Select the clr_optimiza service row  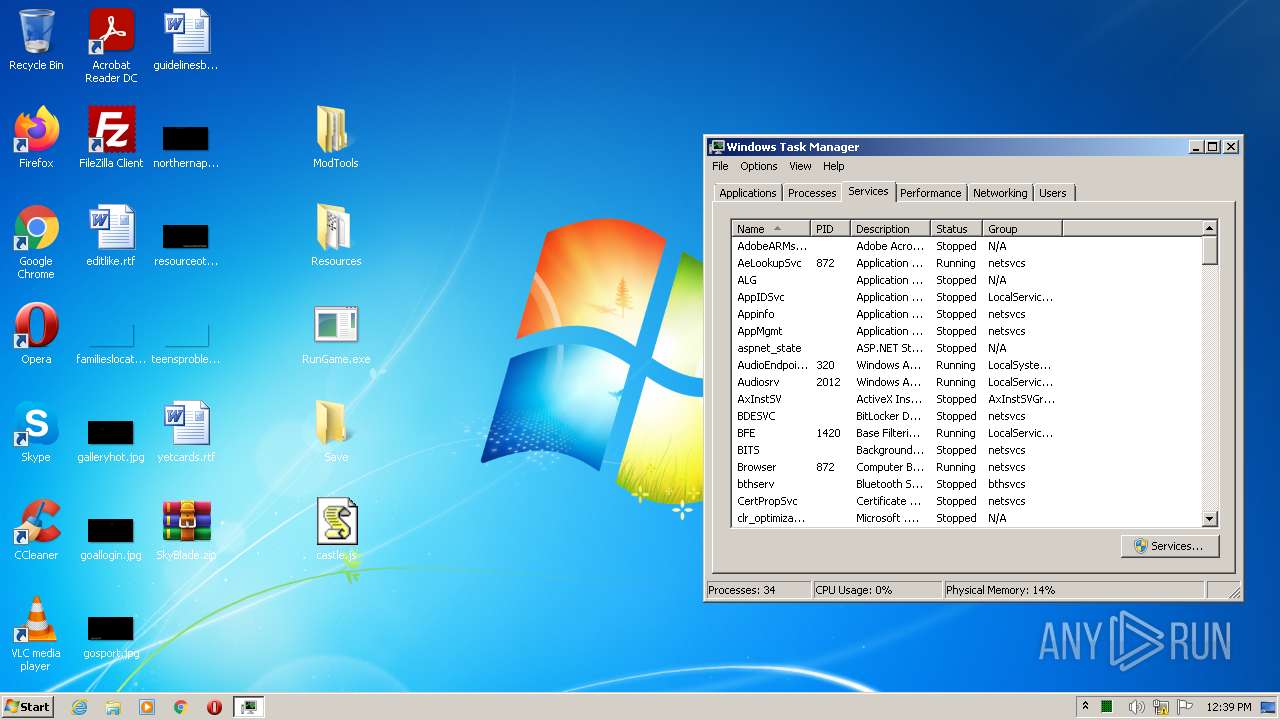[x=966, y=518]
